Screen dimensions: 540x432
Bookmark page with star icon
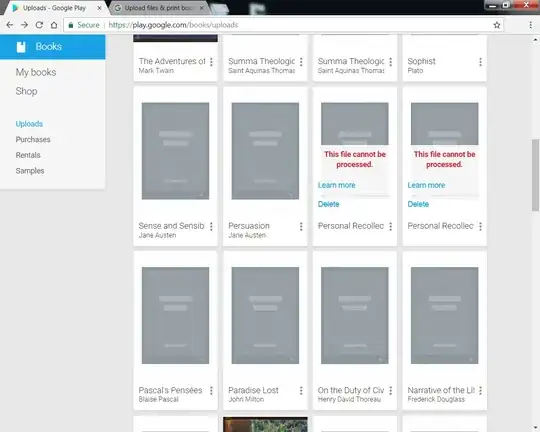pos(497,25)
